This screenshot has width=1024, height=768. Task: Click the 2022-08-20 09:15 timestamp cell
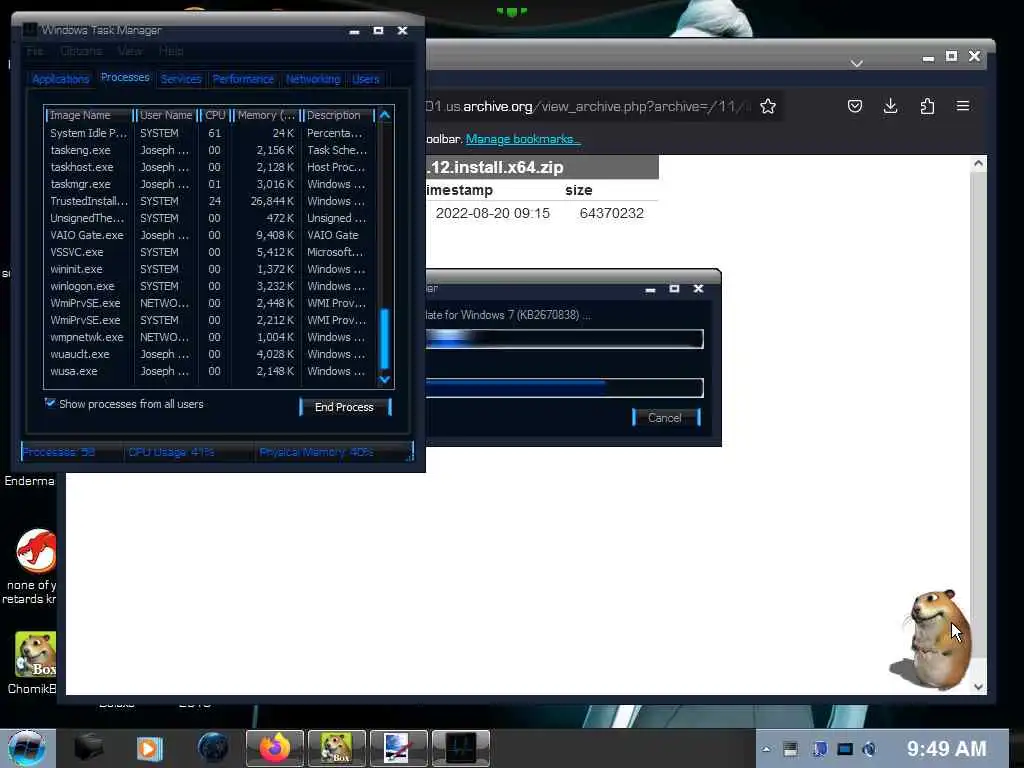point(492,214)
